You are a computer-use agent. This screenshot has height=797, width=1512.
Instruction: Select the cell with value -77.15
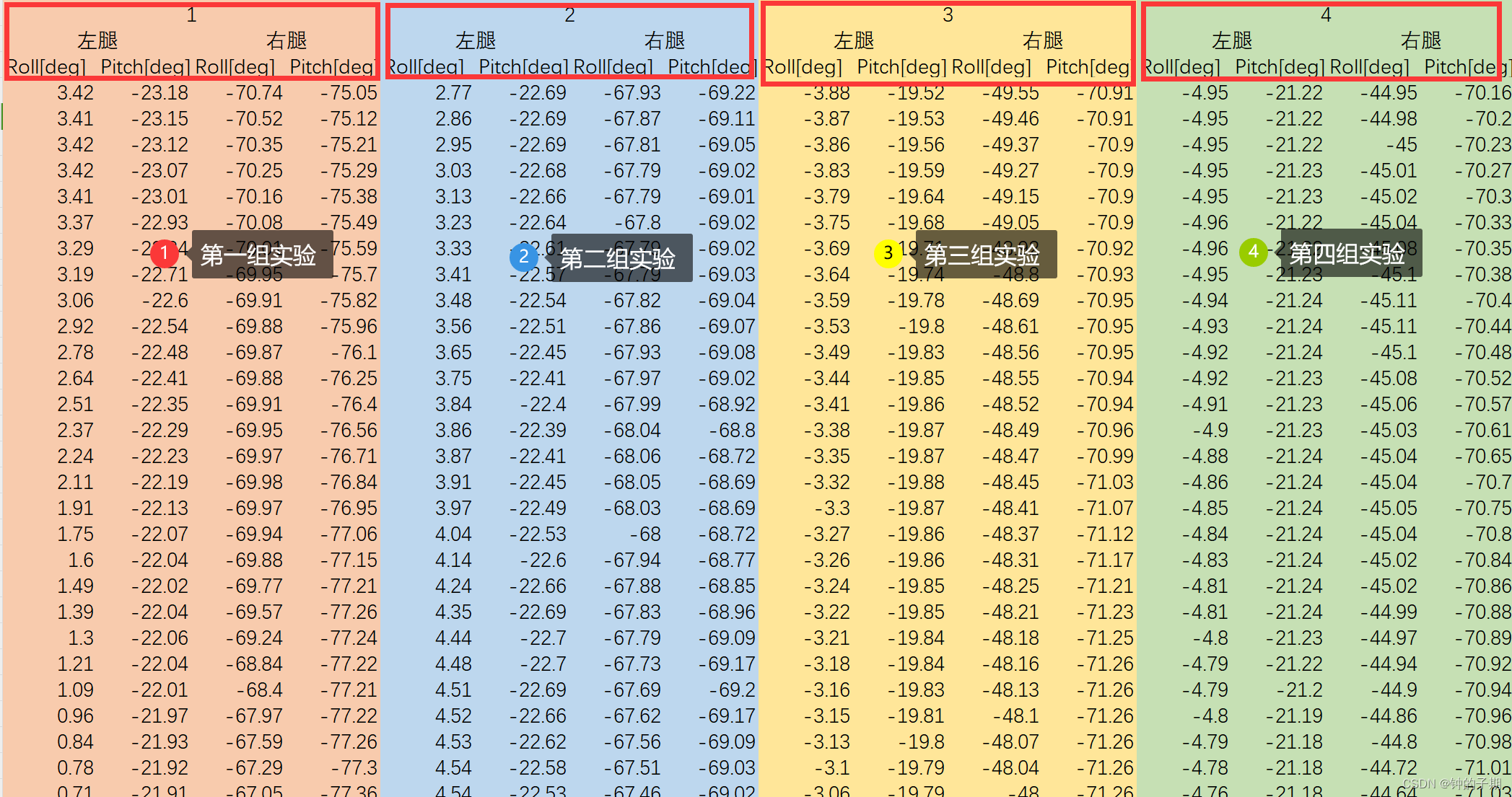tap(349, 560)
